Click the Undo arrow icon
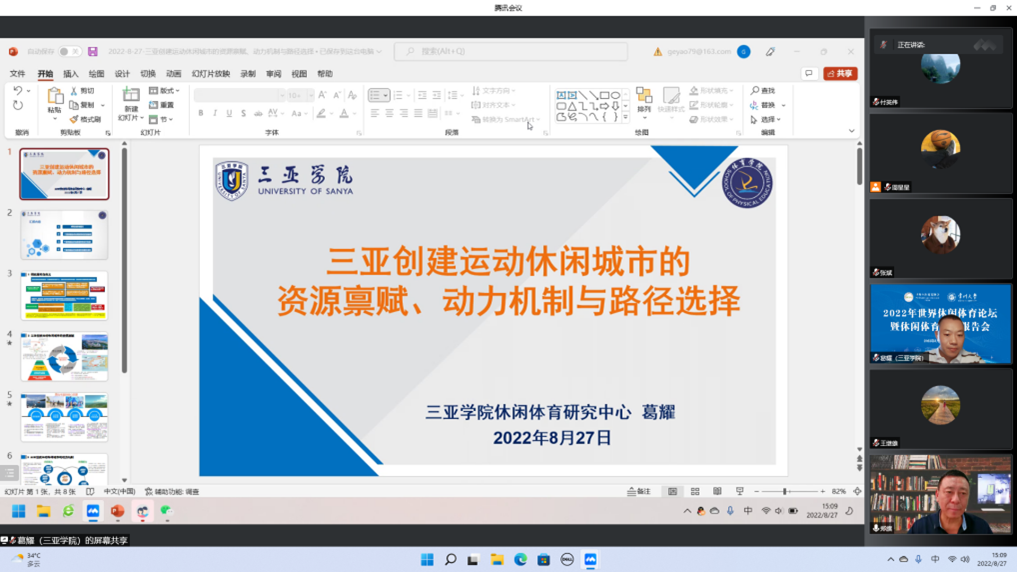Screen dimensions: 1017x572 [x=18, y=91]
